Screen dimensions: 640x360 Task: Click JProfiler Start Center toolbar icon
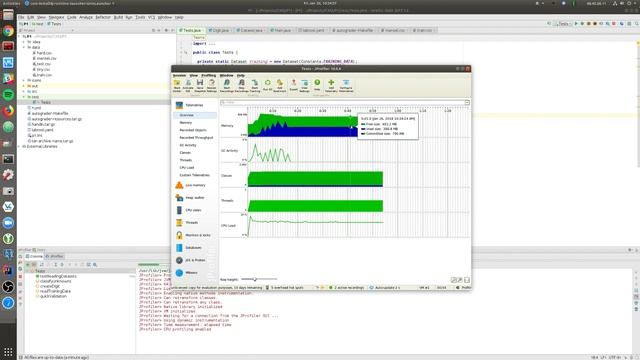177,85
